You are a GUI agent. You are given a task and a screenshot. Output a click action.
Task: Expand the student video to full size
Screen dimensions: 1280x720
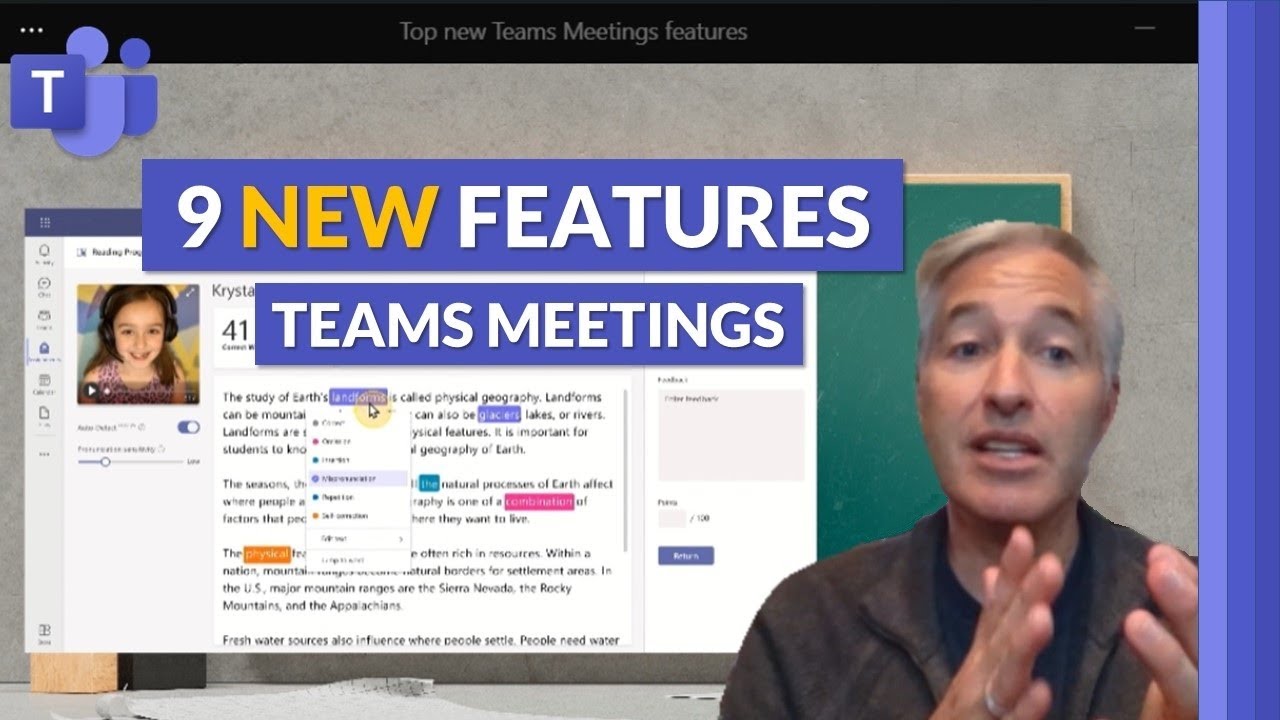click(189, 293)
